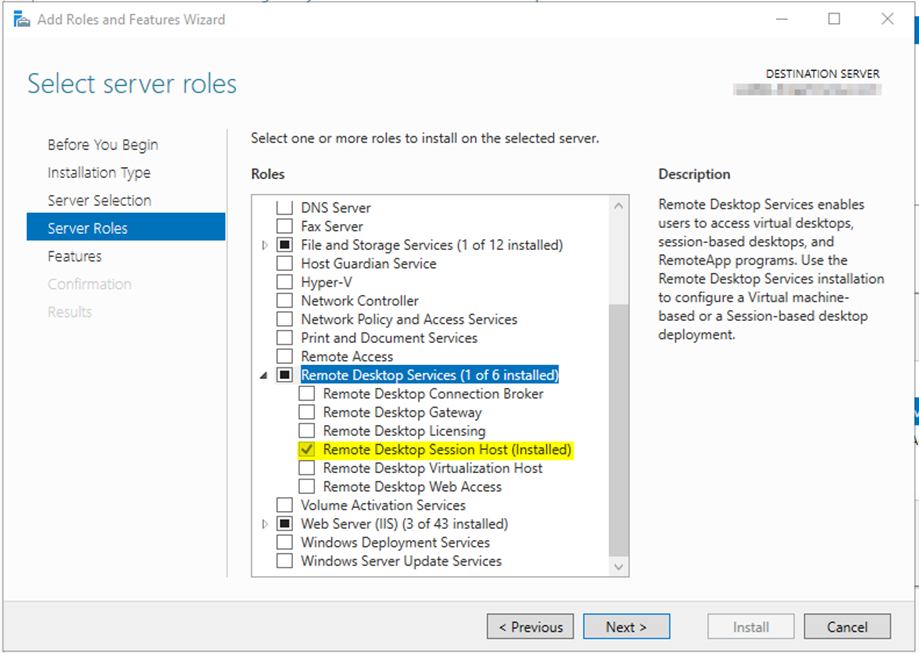Image resolution: width=919 pixels, height=653 pixels.
Task: Enable Remote Desktop Licensing
Action: (307, 430)
